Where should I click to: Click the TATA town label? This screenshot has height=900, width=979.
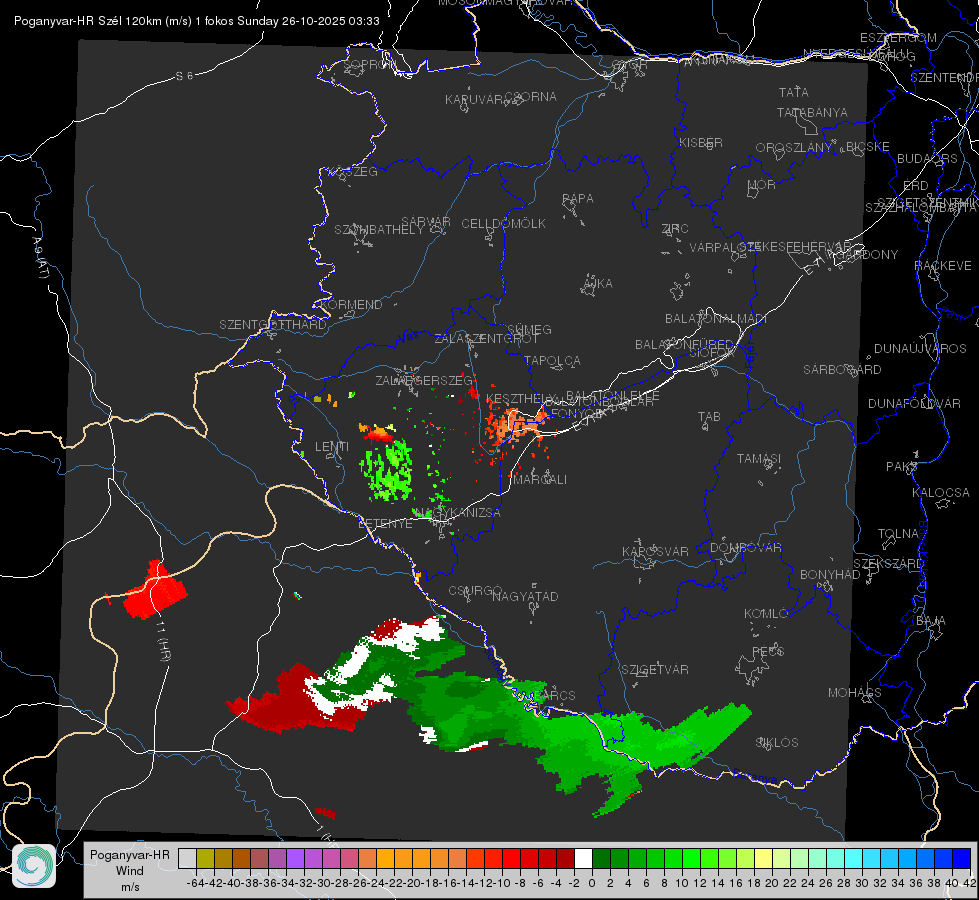click(794, 92)
